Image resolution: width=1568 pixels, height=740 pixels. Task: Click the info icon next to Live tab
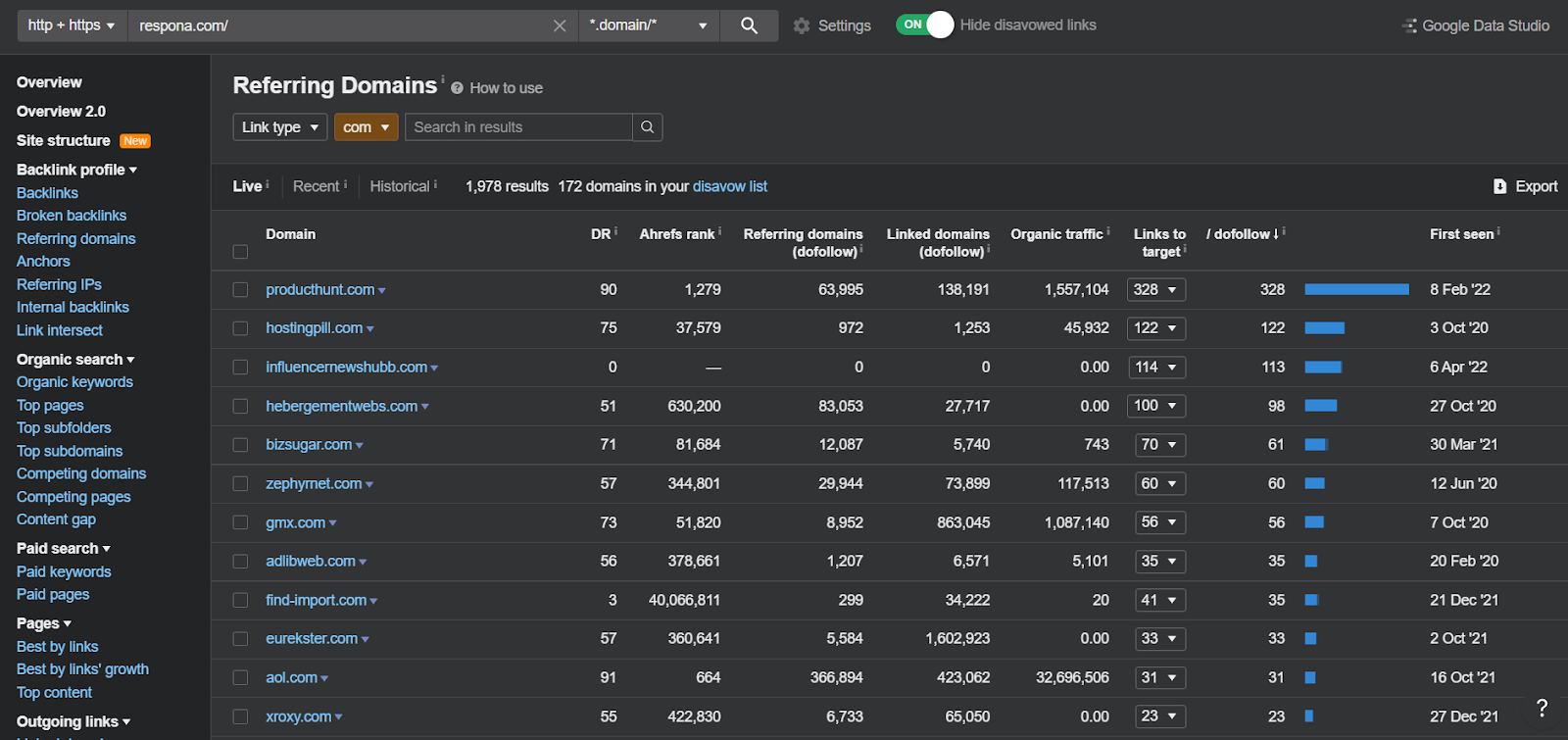point(268,183)
